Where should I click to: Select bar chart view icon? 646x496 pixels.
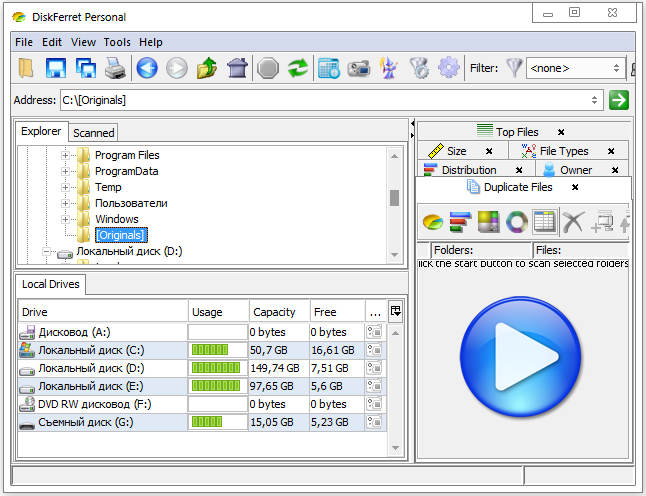460,222
